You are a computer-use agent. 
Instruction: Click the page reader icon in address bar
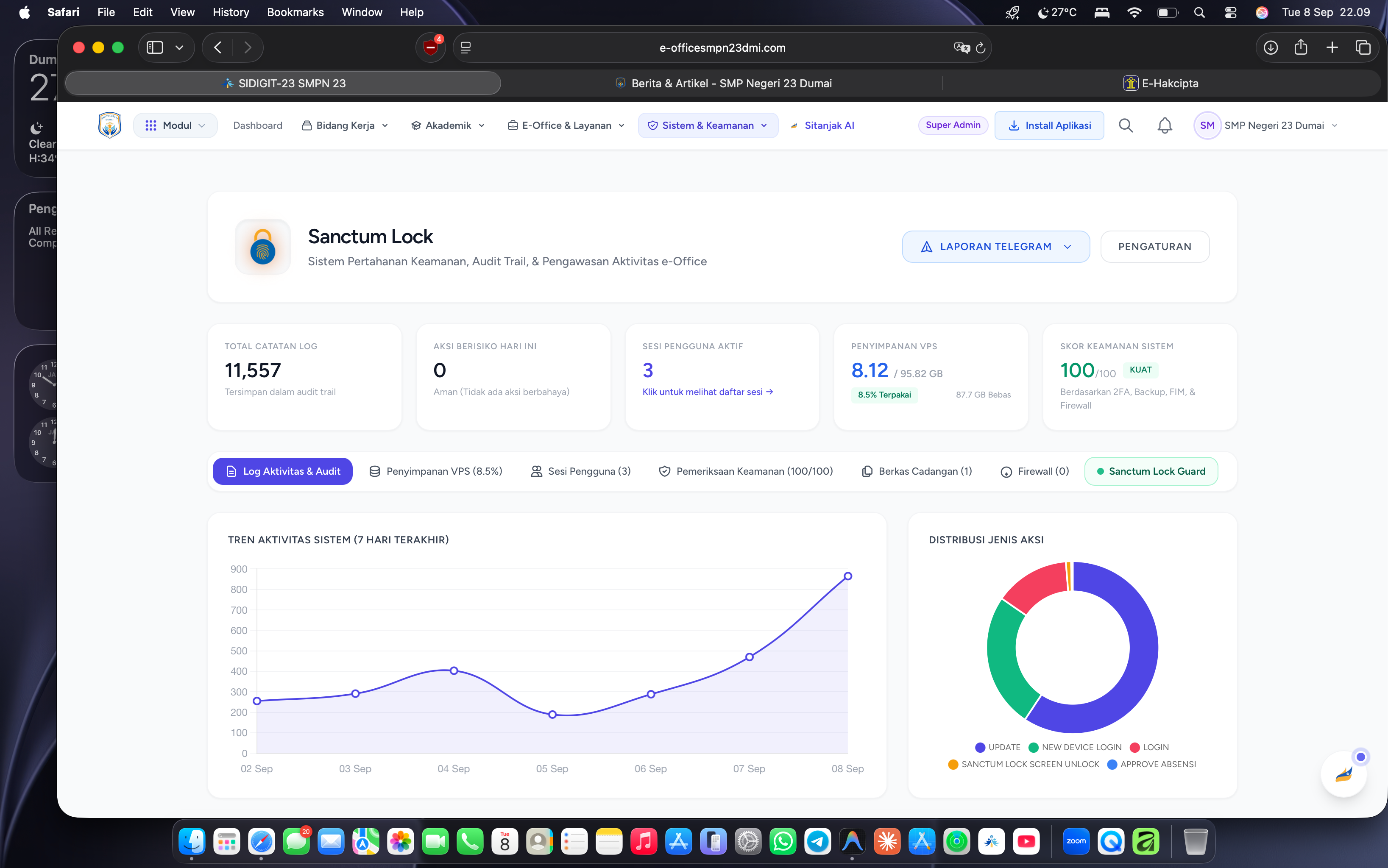(466, 47)
